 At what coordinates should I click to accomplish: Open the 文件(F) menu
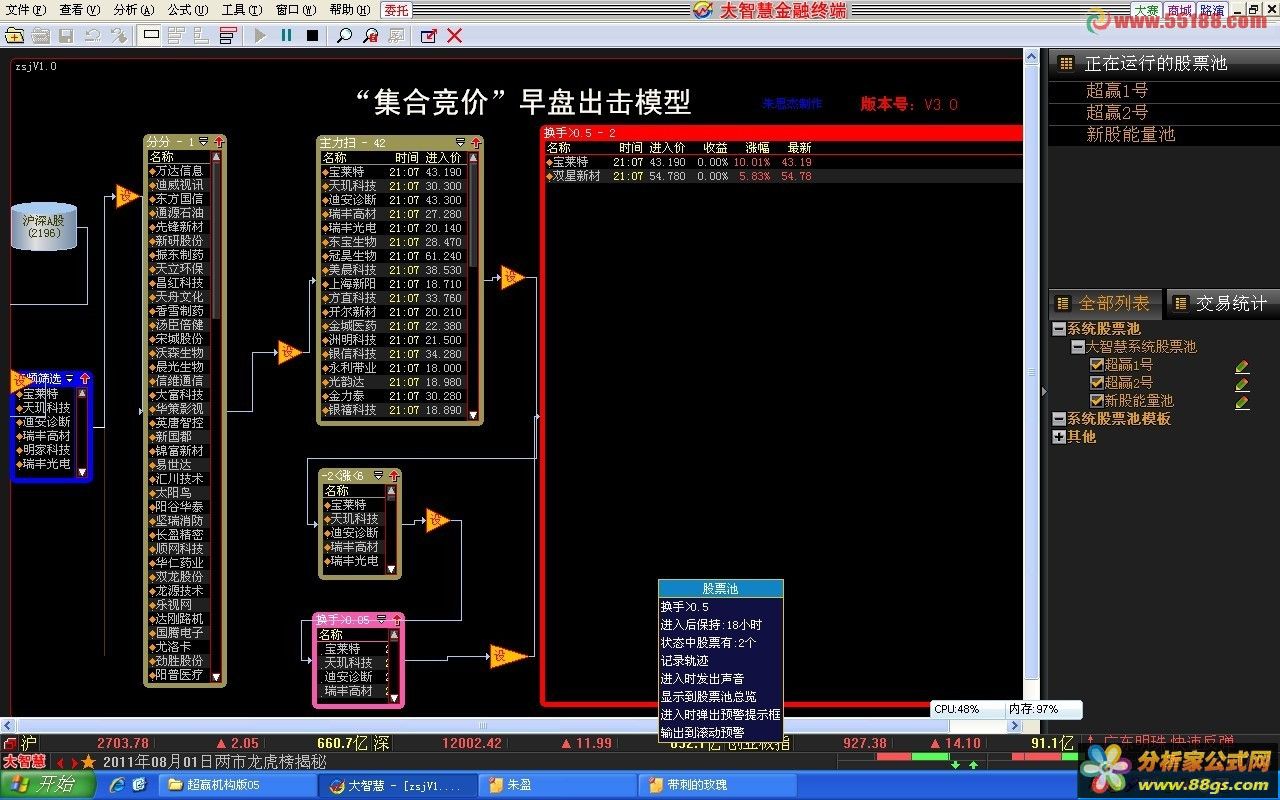click(x=26, y=10)
